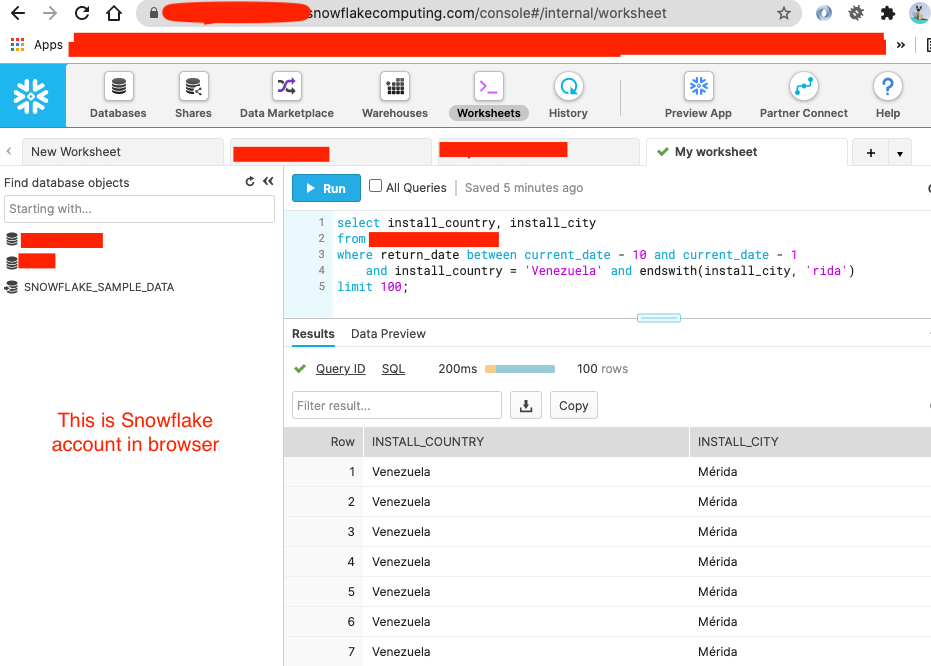This screenshot has width=931, height=666.
Task: Select the My worksheet tab
Action: pyautogui.click(x=716, y=152)
